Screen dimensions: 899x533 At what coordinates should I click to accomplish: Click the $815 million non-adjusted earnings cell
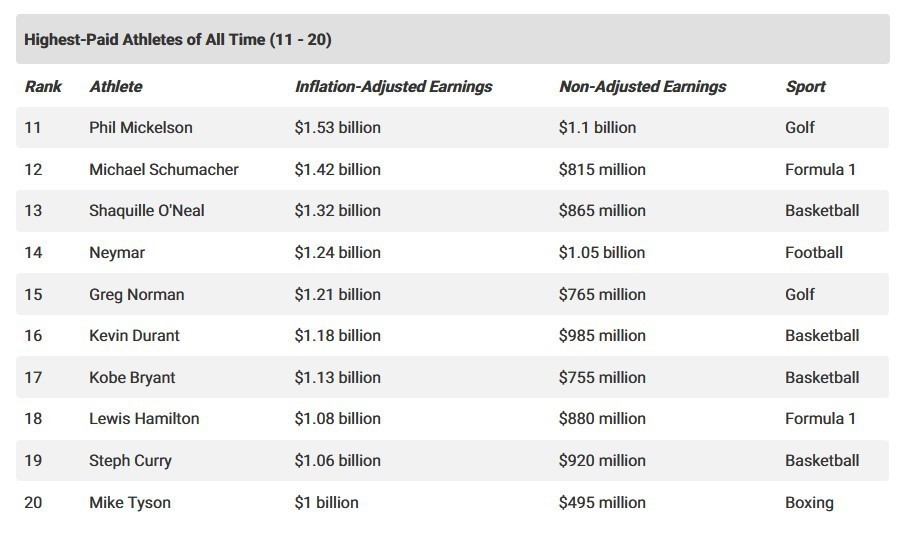(602, 170)
